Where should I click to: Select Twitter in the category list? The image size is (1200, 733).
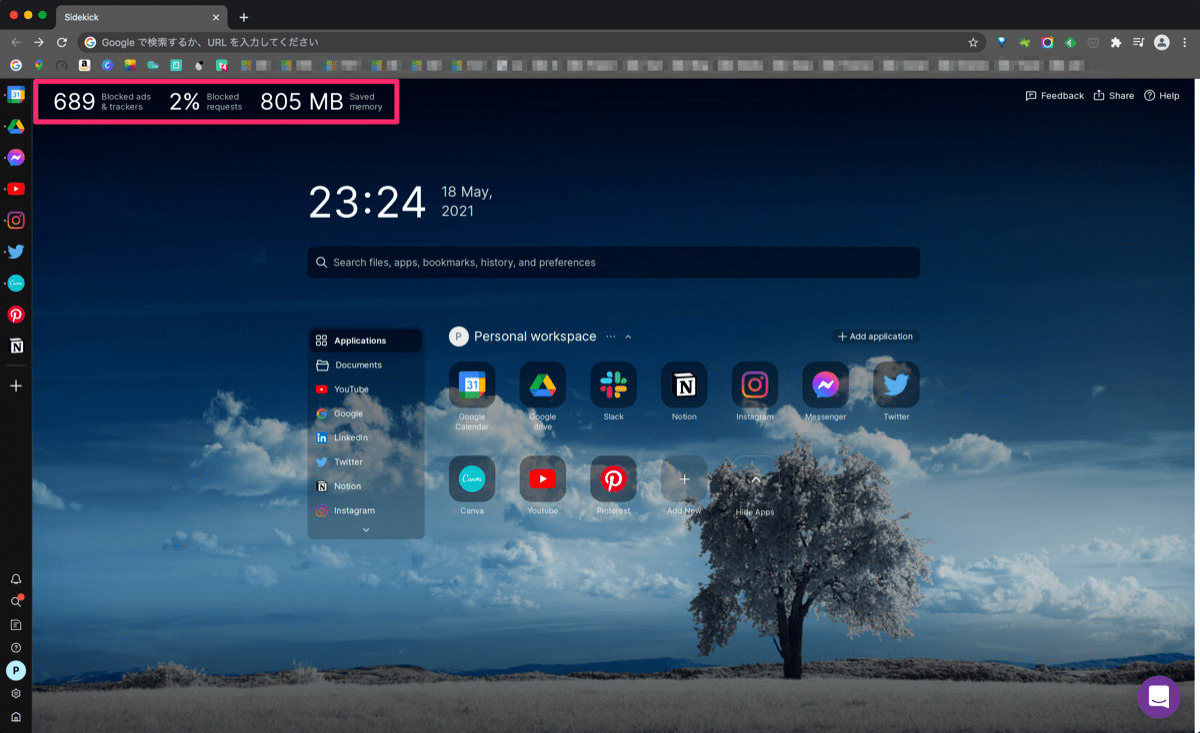(366, 462)
